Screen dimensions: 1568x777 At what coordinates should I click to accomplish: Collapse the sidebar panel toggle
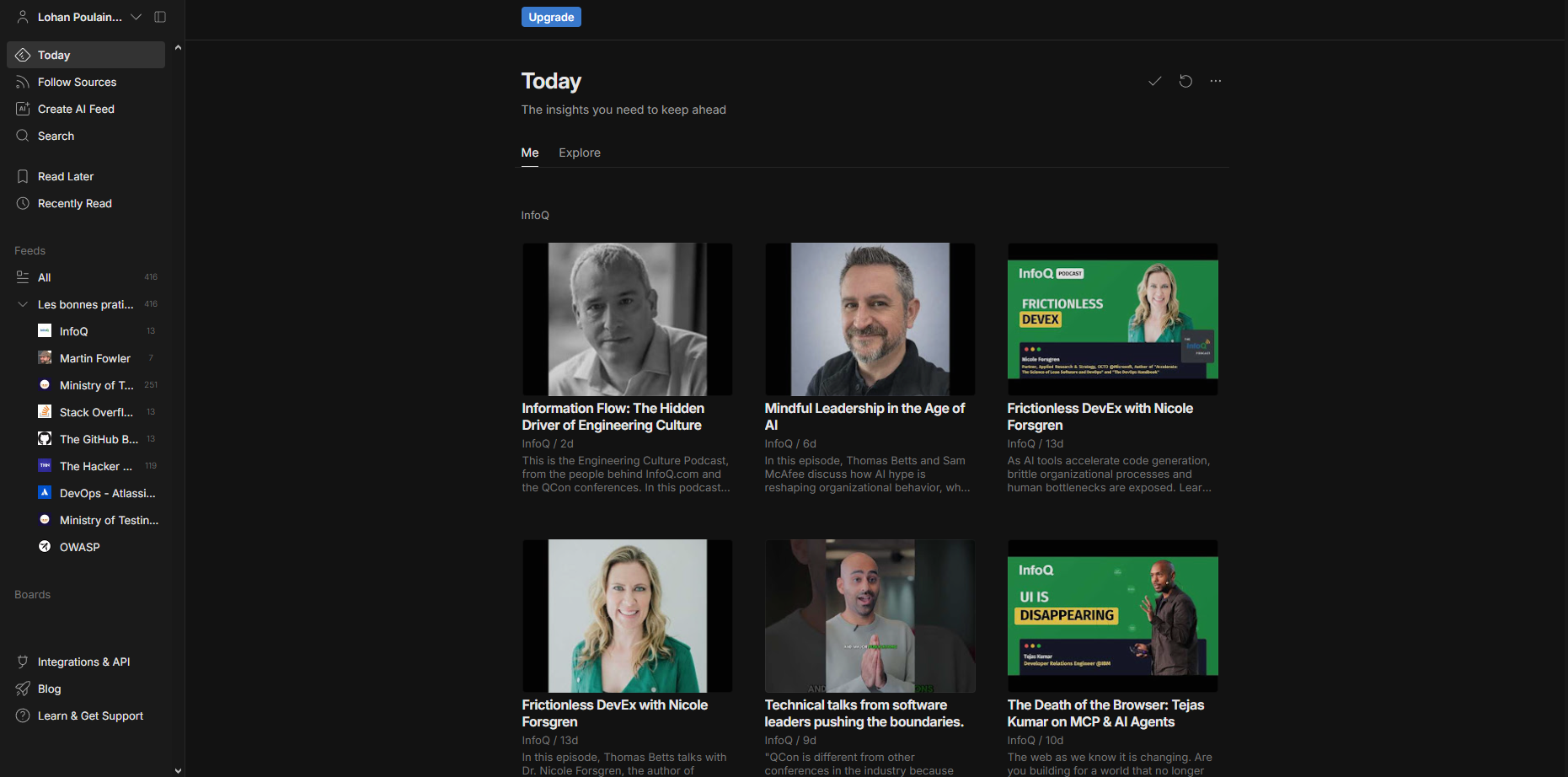(160, 16)
